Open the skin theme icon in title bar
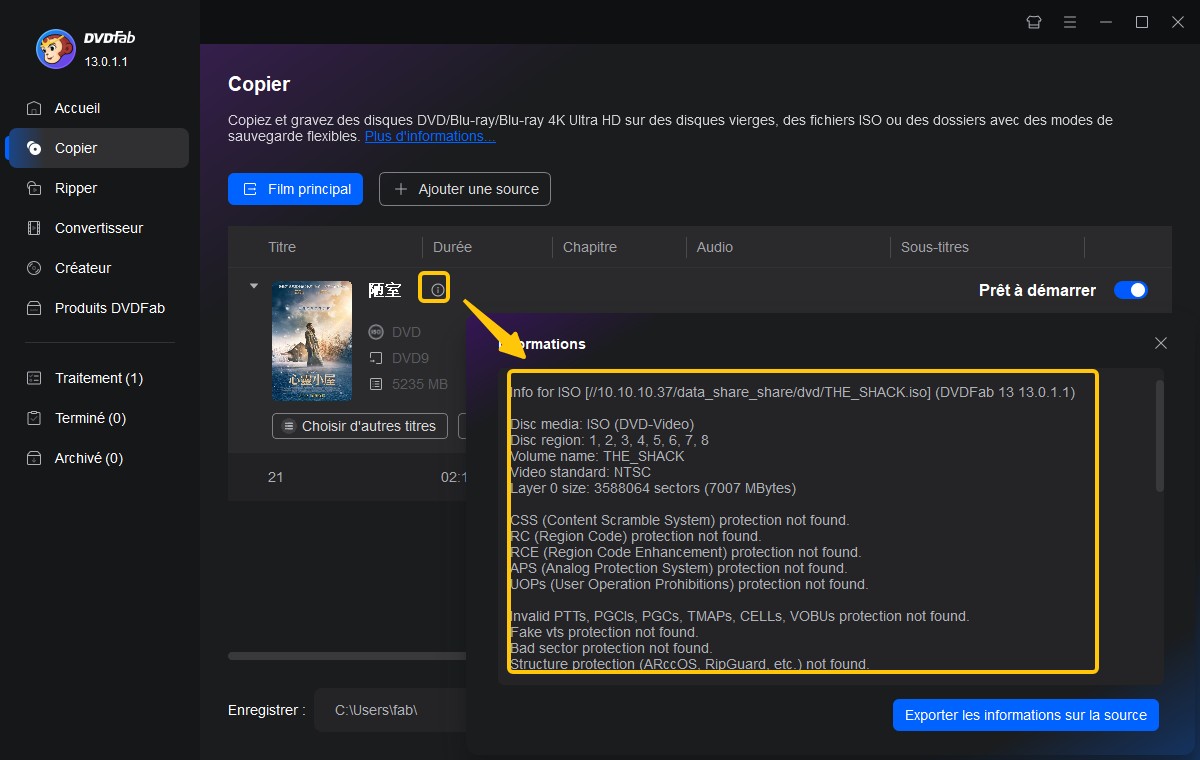 1034,22
